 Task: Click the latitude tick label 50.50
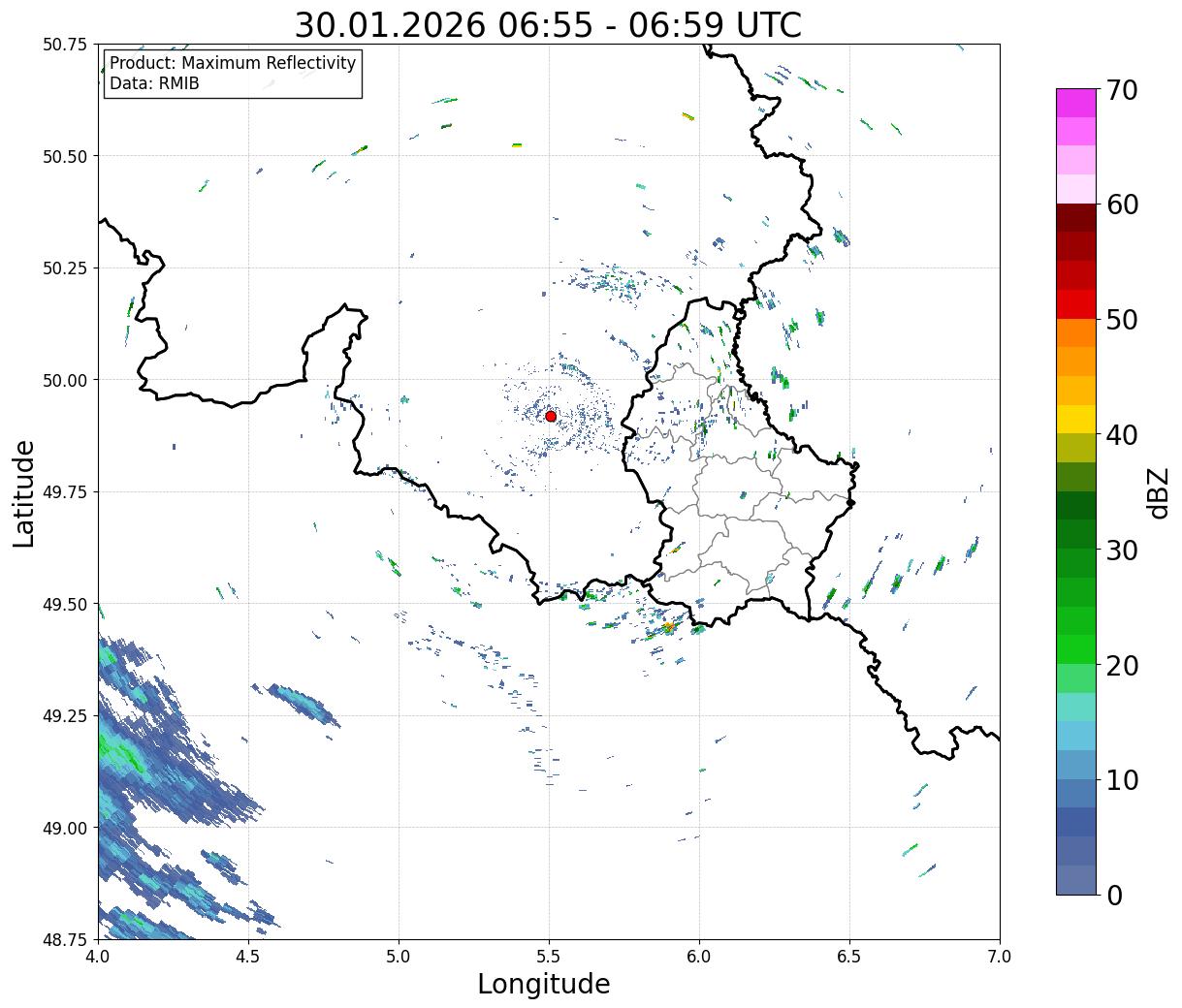[65, 156]
